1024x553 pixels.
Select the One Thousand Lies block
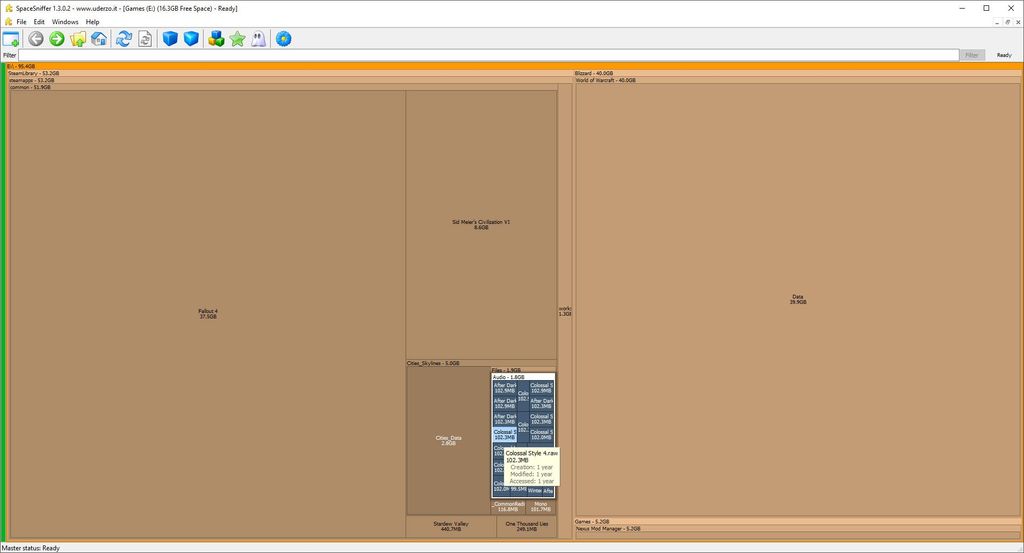click(526, 526)
